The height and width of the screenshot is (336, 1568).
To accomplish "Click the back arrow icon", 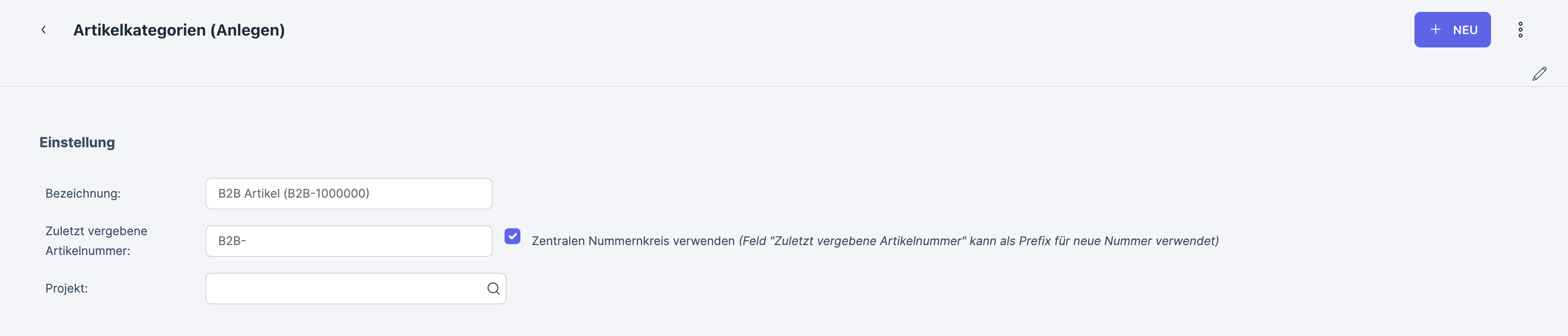I will point(43,30).
